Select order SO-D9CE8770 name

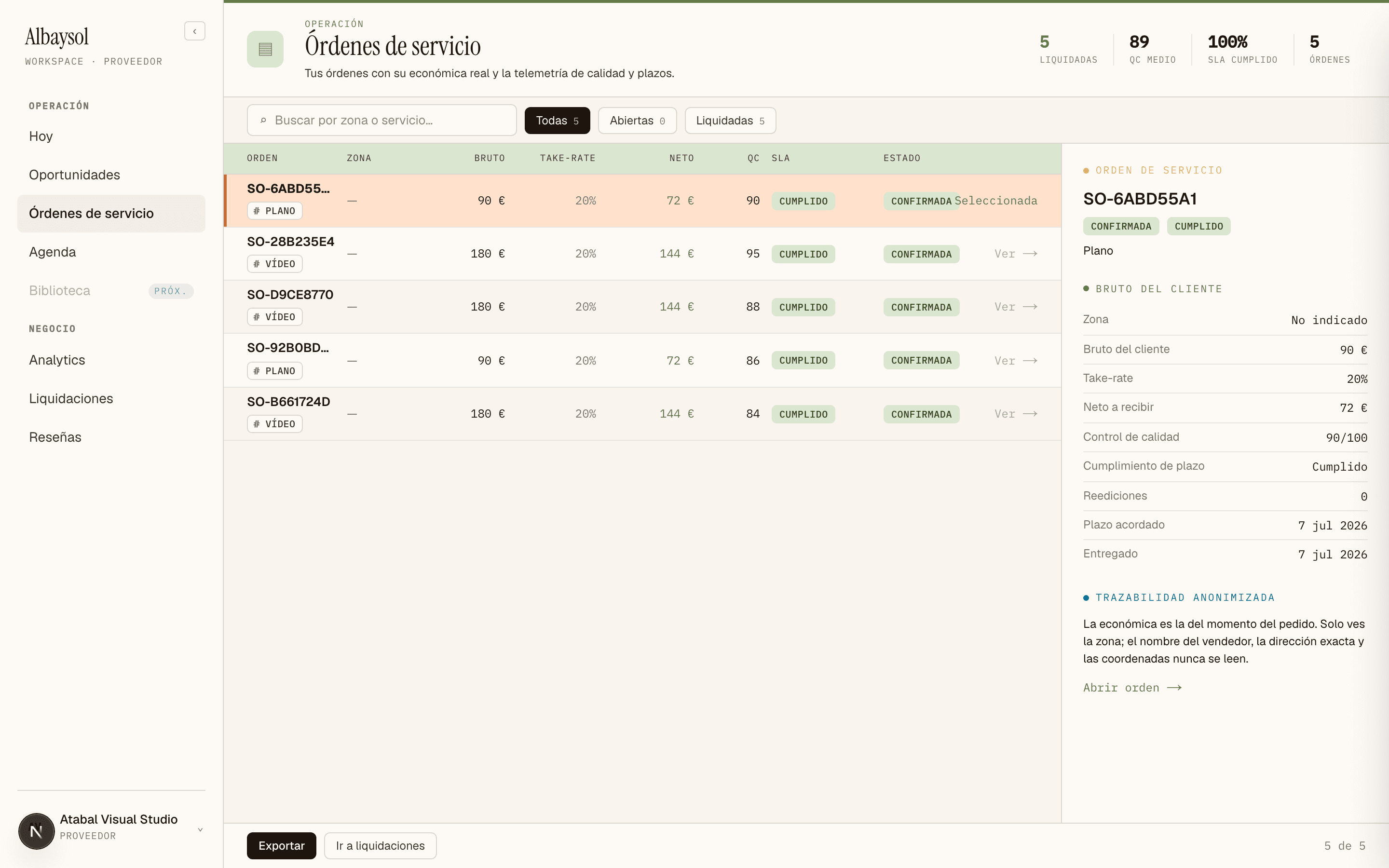click(x=290, y=295)
